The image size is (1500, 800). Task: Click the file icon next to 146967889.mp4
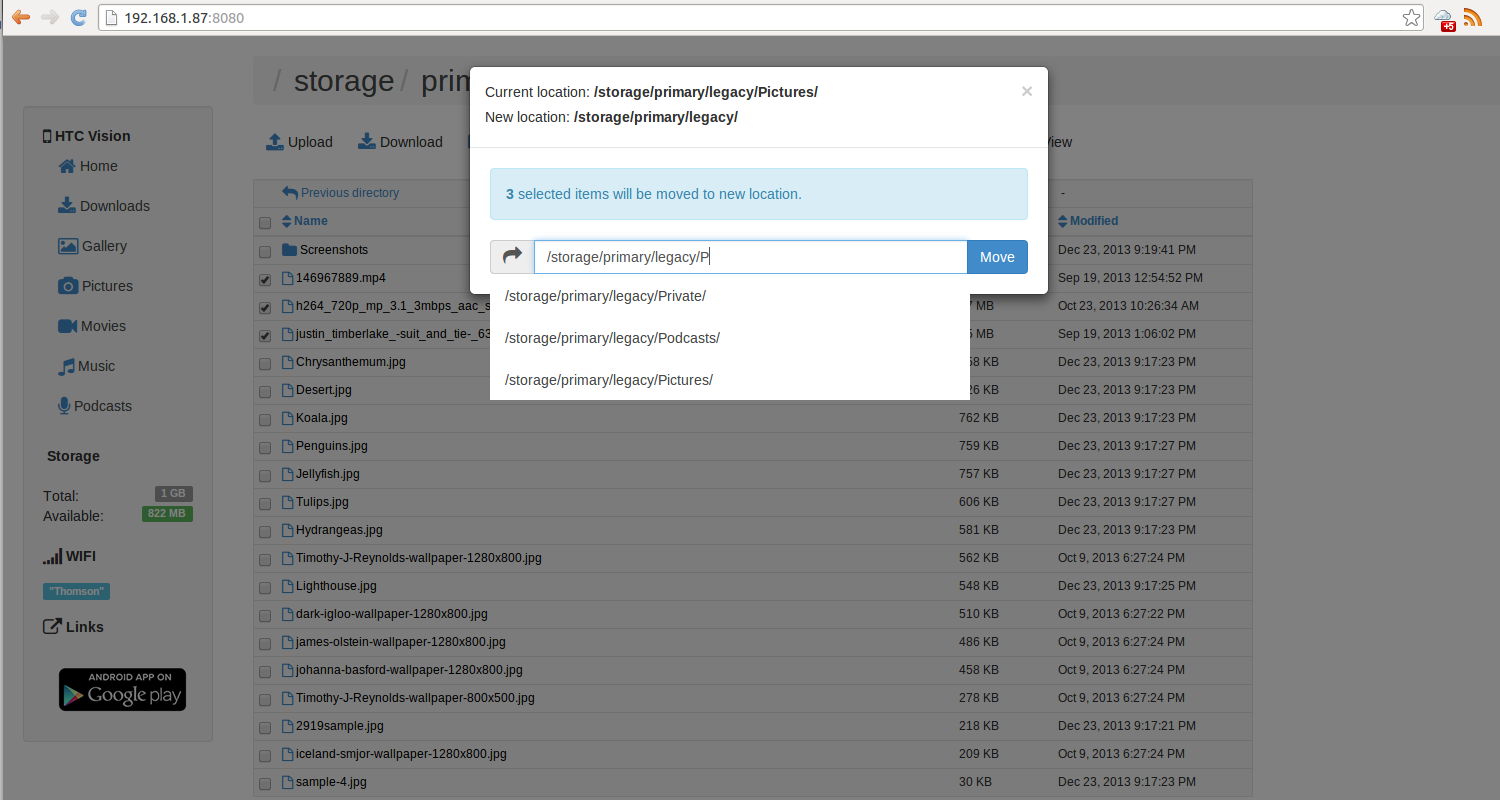click(288, 278)
